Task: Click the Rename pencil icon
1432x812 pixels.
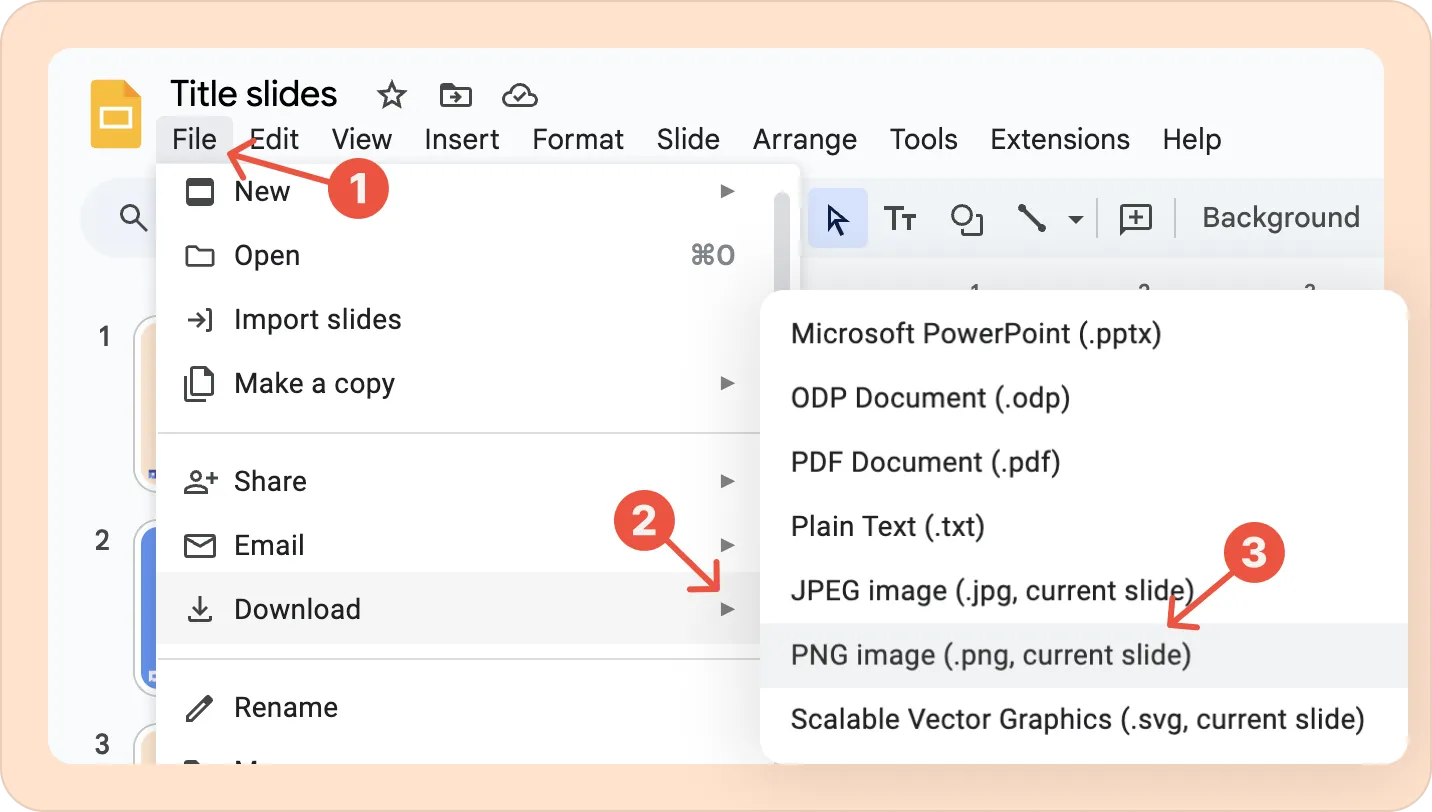Action: click(200, 708)
